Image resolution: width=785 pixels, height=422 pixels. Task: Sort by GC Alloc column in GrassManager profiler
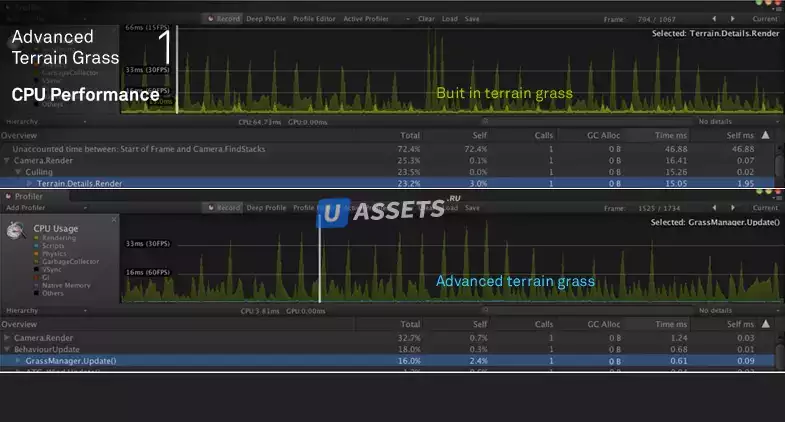(x=604, y=324)
